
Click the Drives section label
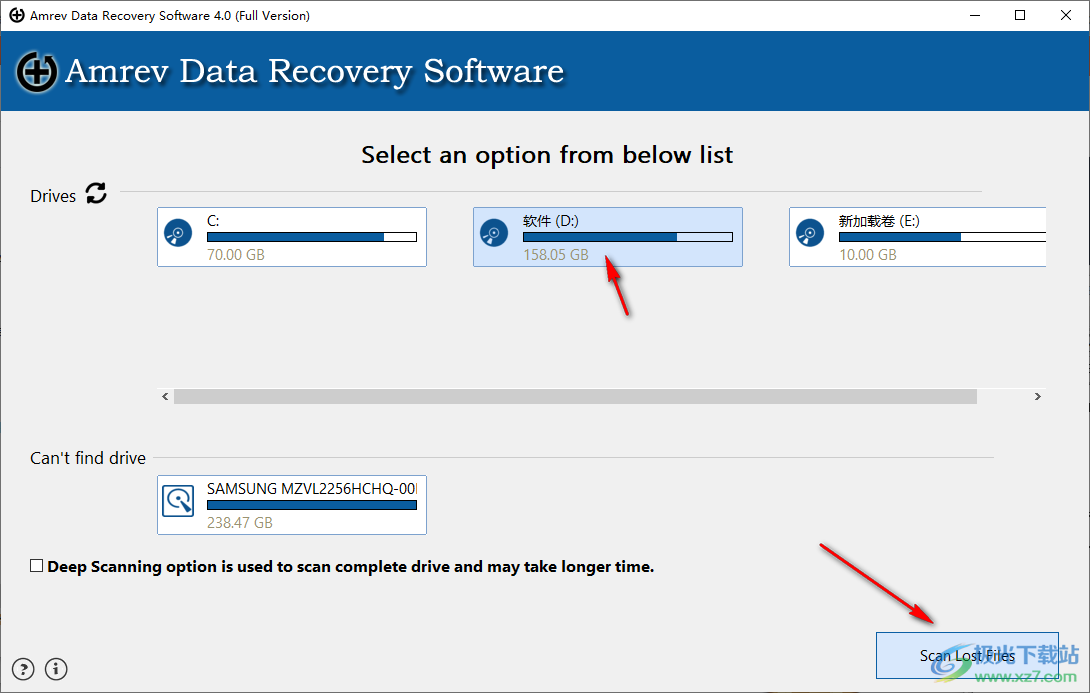coord(53,195)
